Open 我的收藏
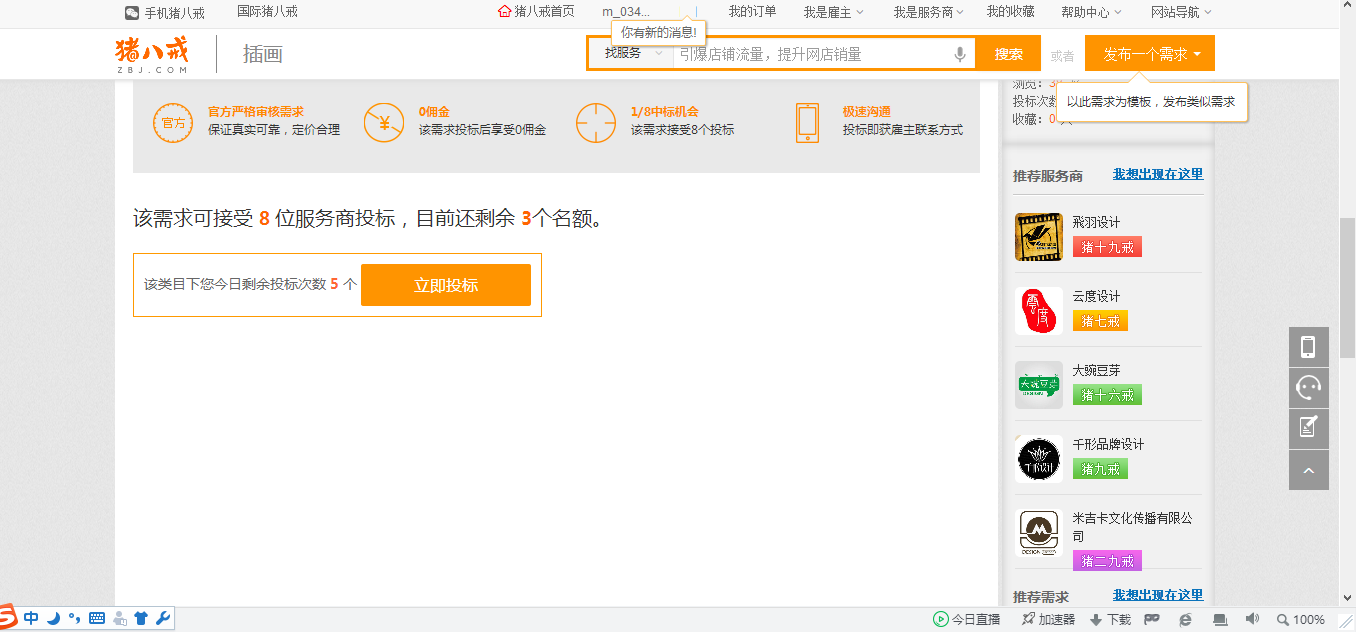 1010,12
